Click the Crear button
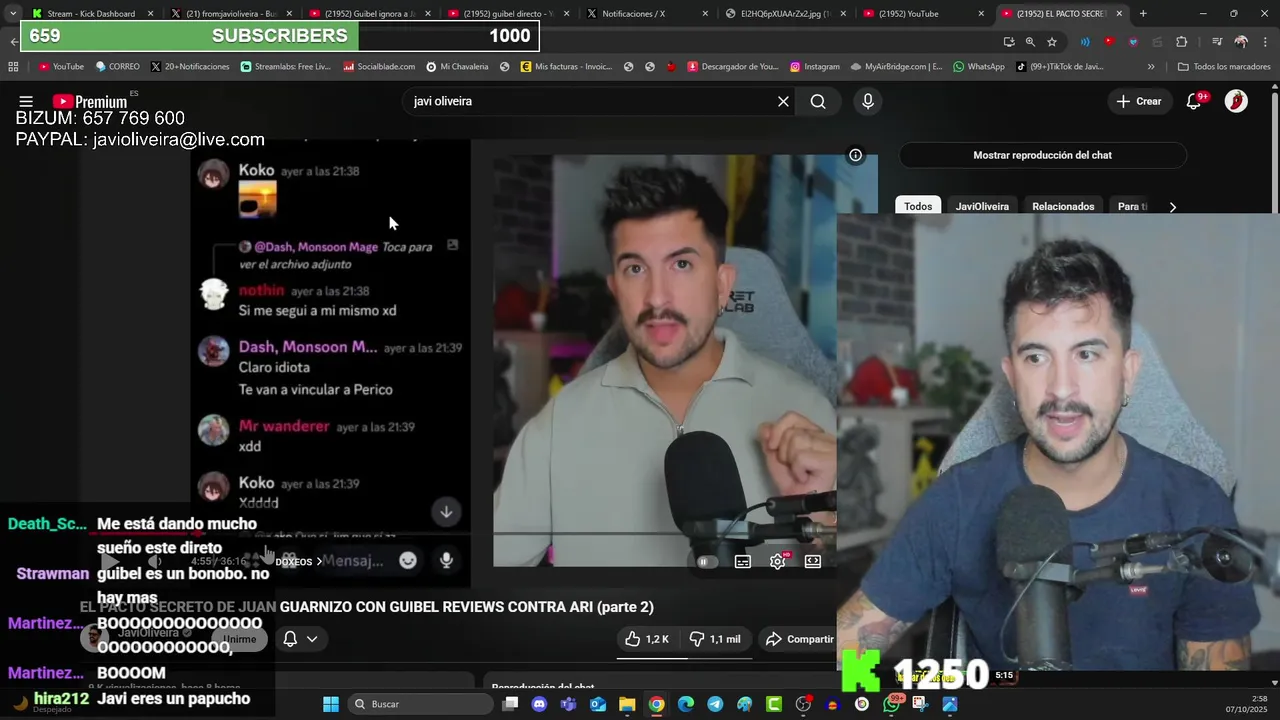This screenshot has height=720, width=1280. tap(1139, 101)
